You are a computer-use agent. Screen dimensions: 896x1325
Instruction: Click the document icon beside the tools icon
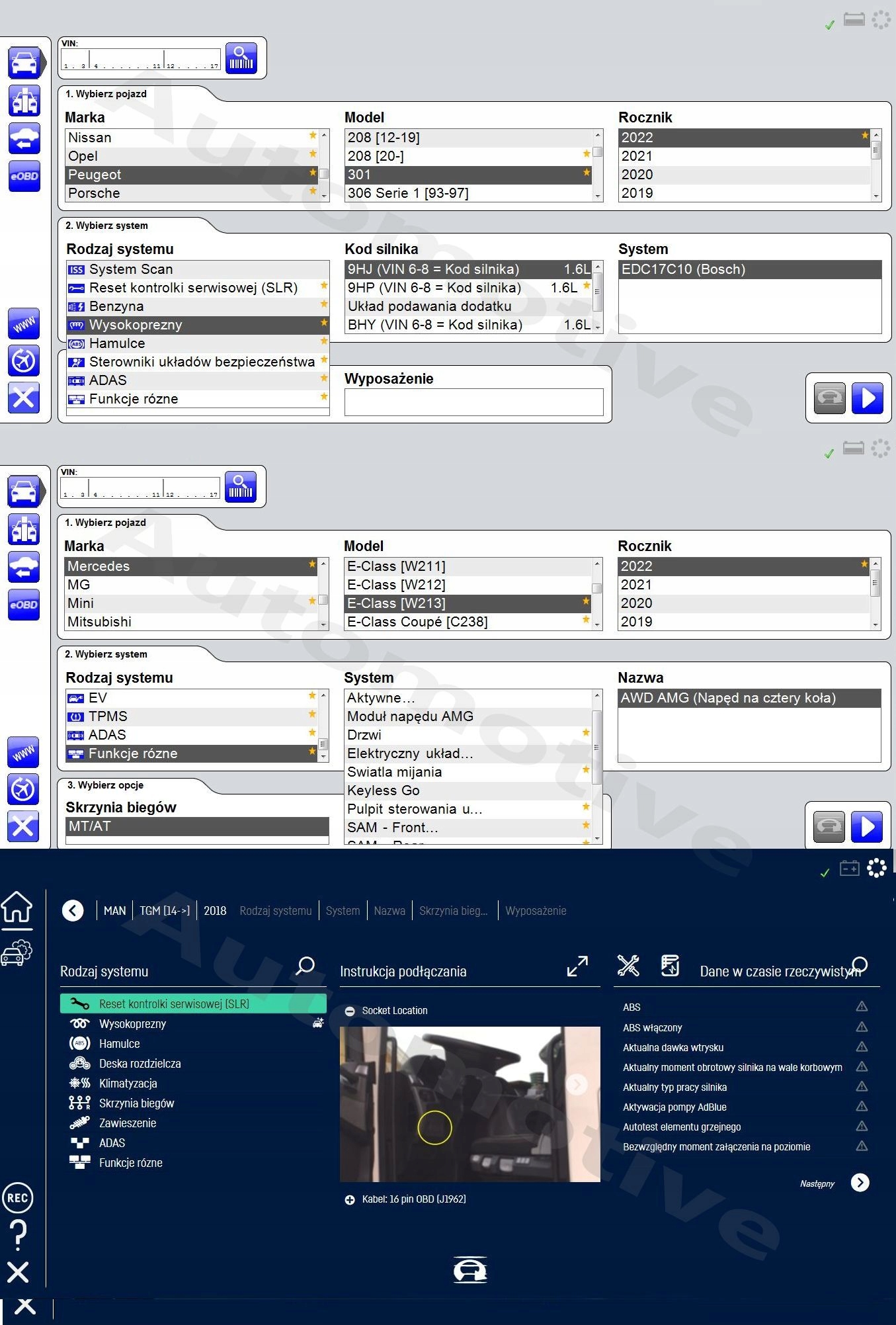coord(671,966)
